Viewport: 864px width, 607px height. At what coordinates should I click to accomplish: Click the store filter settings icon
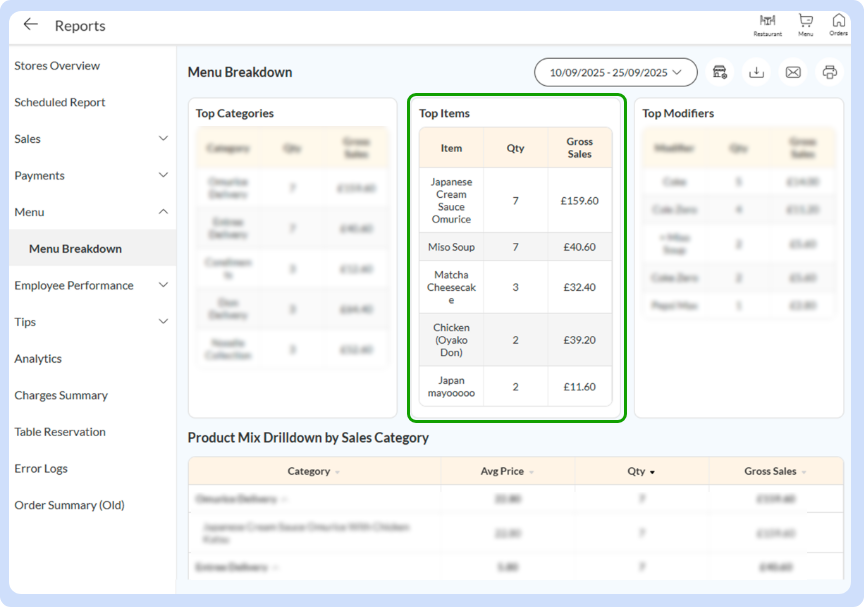(719, 72)
